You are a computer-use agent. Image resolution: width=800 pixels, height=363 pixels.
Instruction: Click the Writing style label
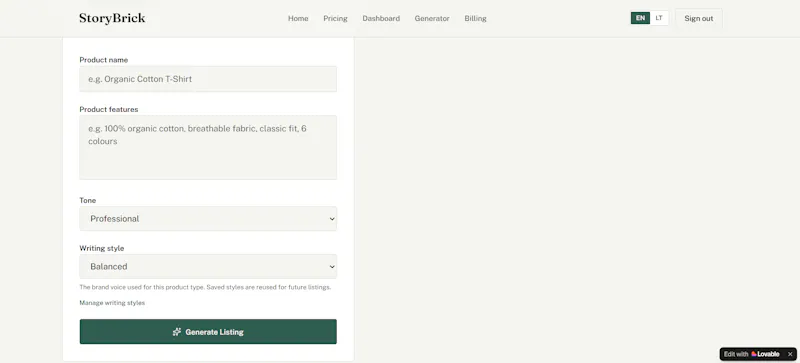102,248
